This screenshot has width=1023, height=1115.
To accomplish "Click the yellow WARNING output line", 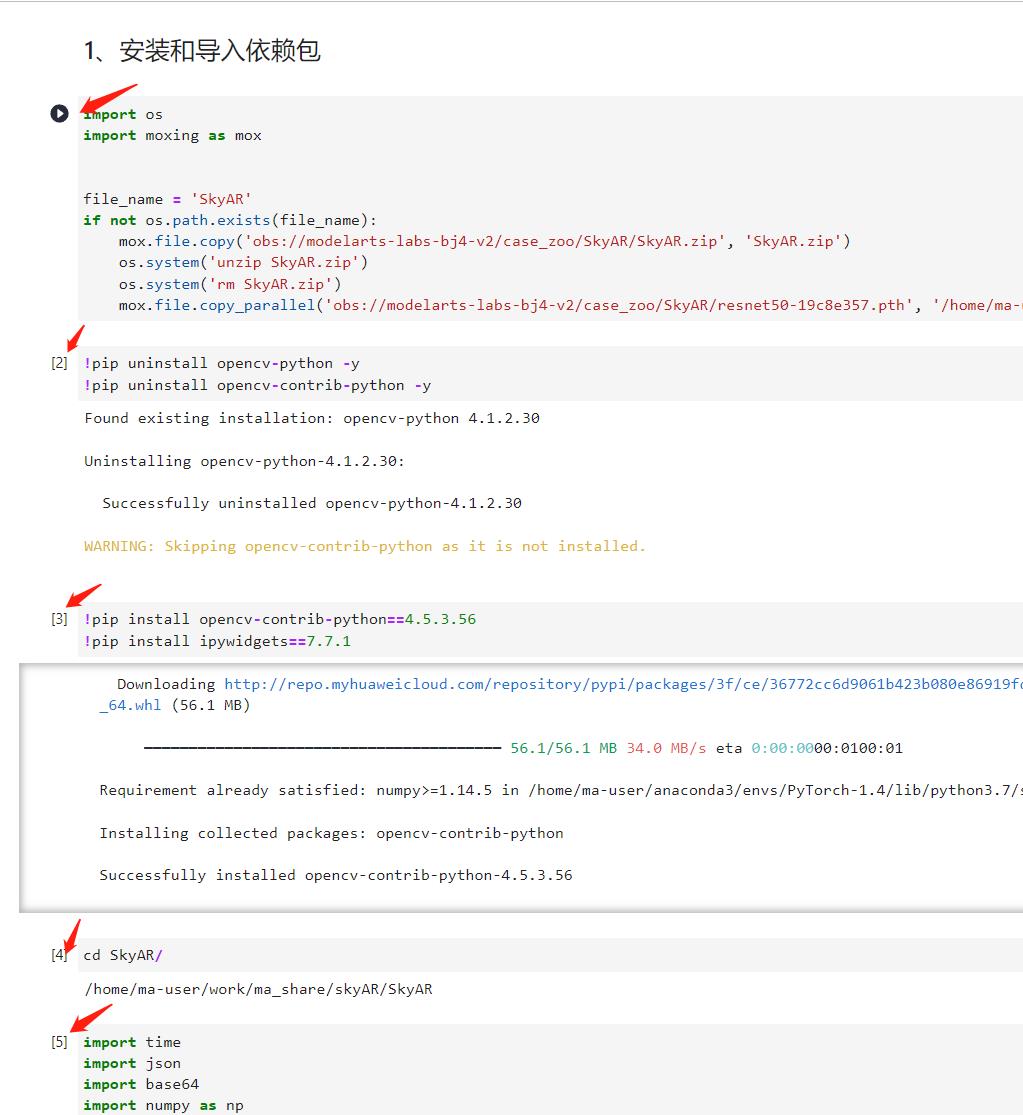I will coord(365,546).
